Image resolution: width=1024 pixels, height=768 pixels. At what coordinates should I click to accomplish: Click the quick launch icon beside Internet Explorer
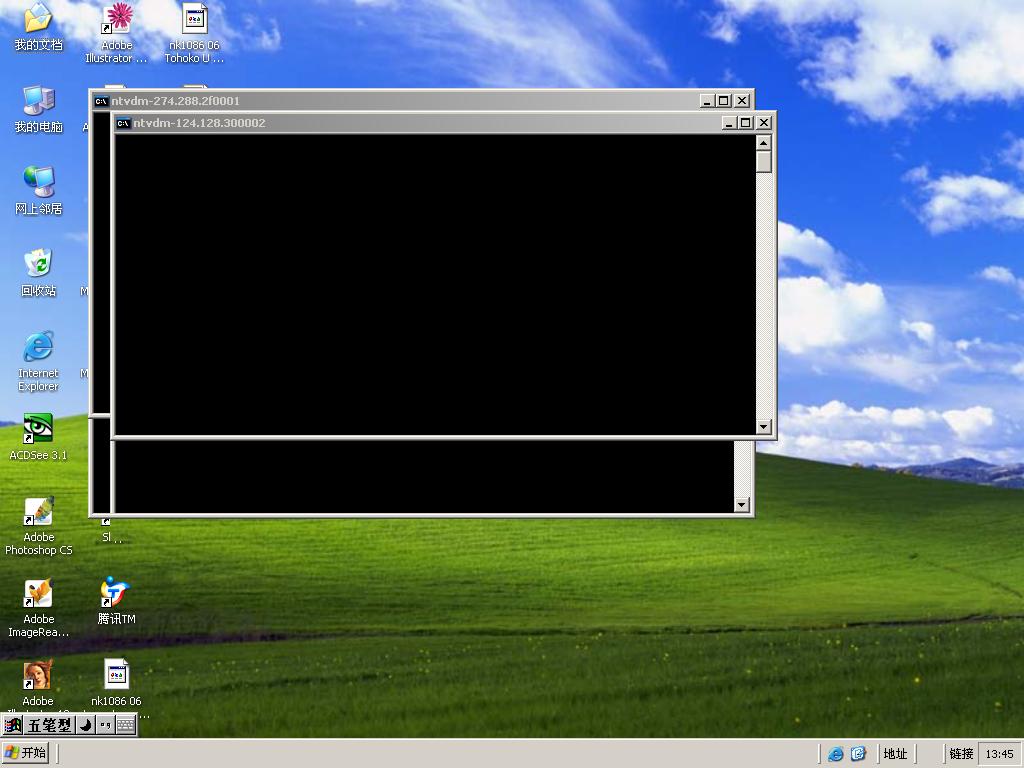(858, 754)
